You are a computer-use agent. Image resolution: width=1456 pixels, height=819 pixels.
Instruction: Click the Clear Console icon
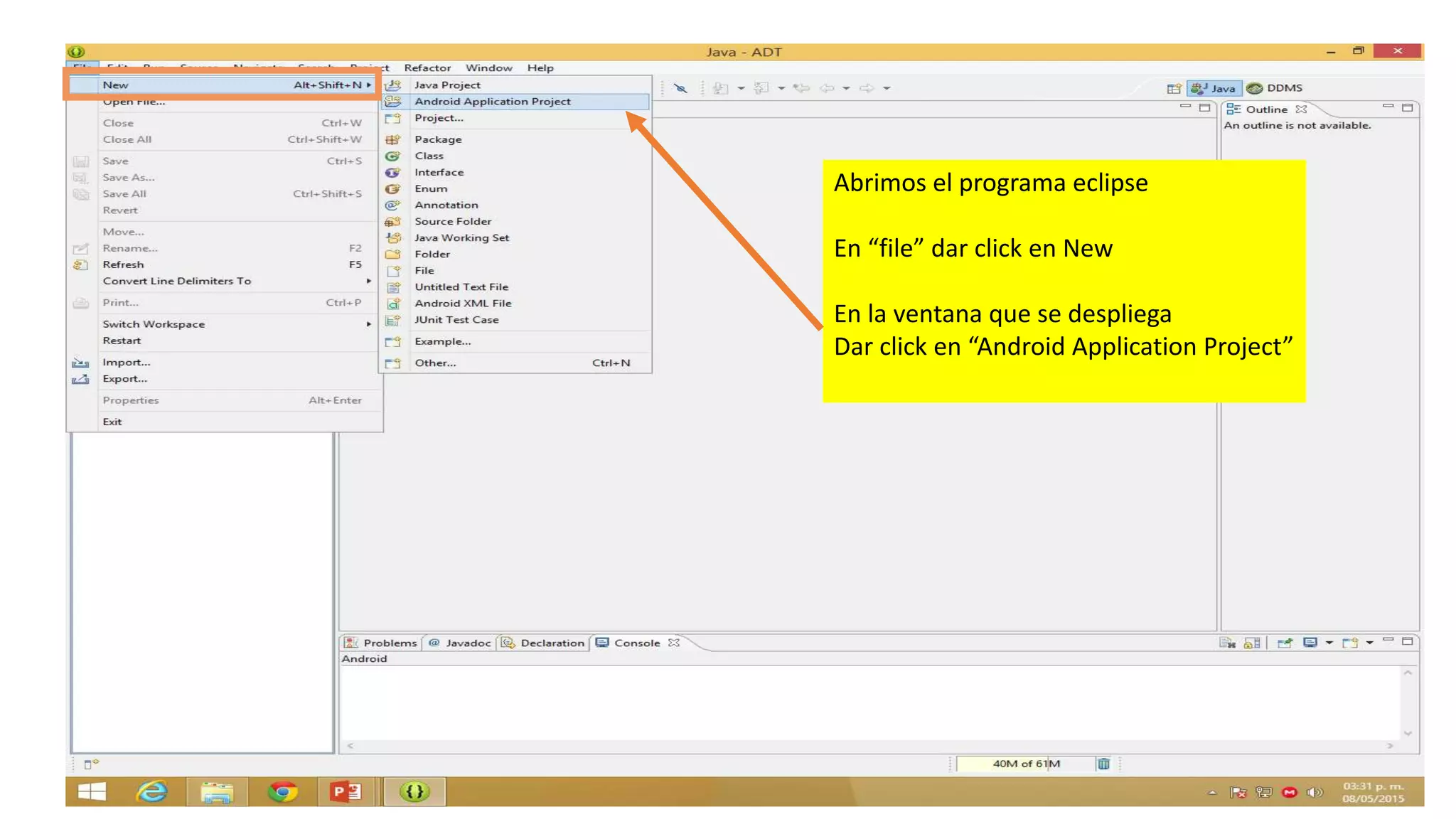[x=1227, y=643]
